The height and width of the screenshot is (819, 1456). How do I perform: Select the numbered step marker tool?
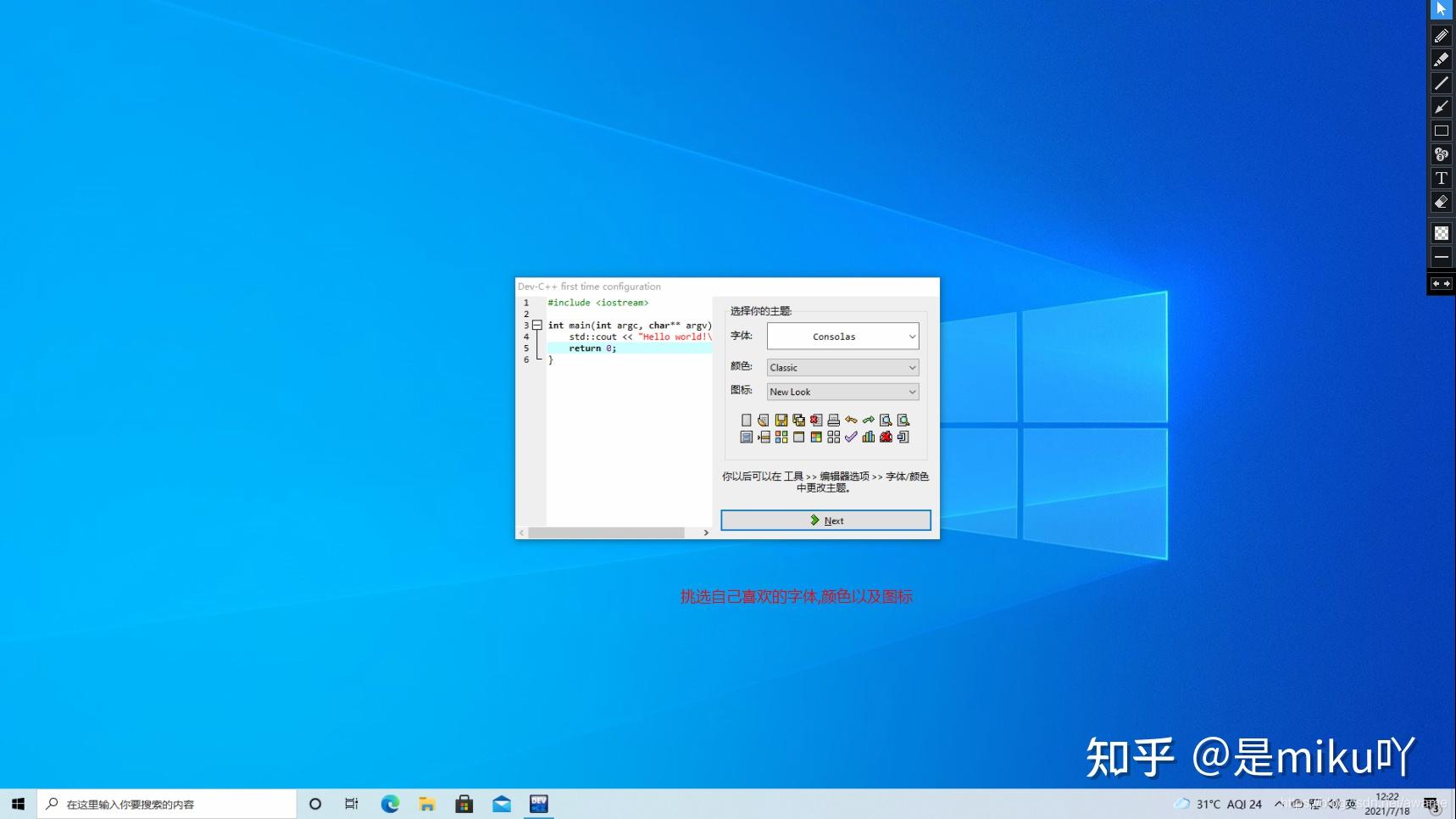point(1442,154)
